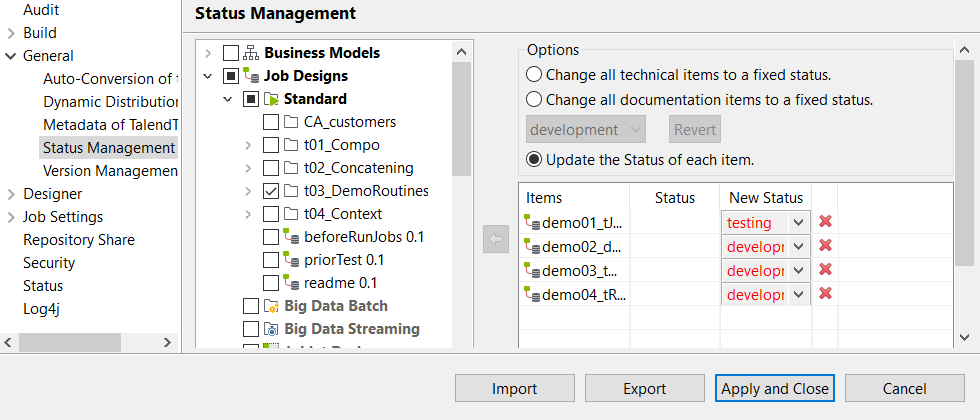Image resolution: width=980 pixels, height=420 pixels.
Task: Select Repository Share in preferences list
Action: 79,240
